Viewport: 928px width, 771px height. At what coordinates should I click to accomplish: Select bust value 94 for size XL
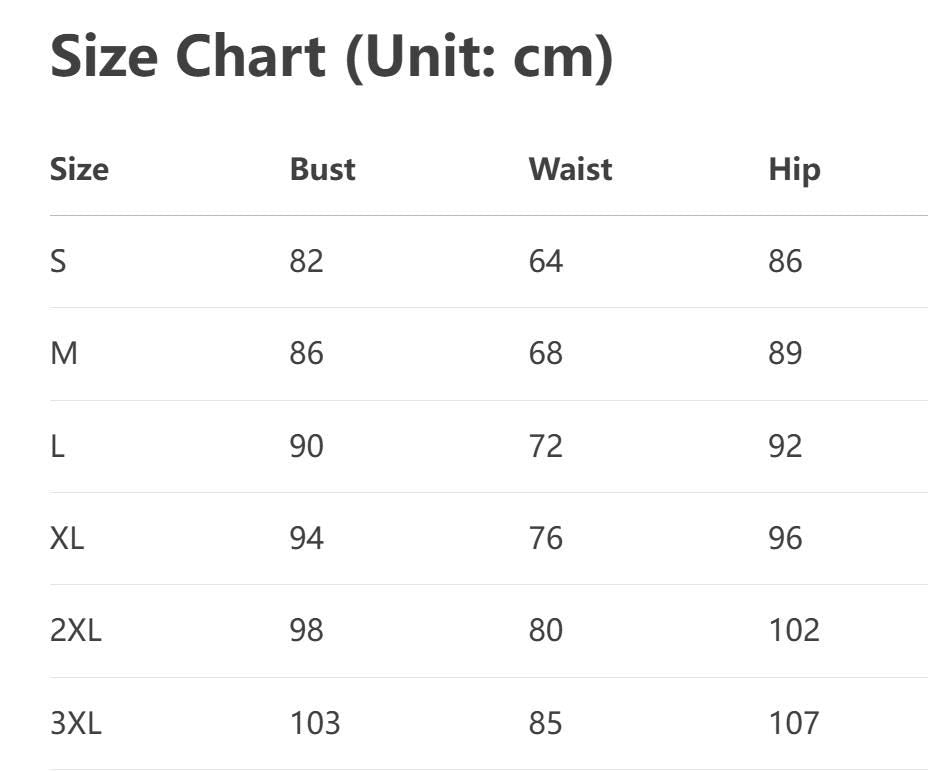click(x=306, y=538)
